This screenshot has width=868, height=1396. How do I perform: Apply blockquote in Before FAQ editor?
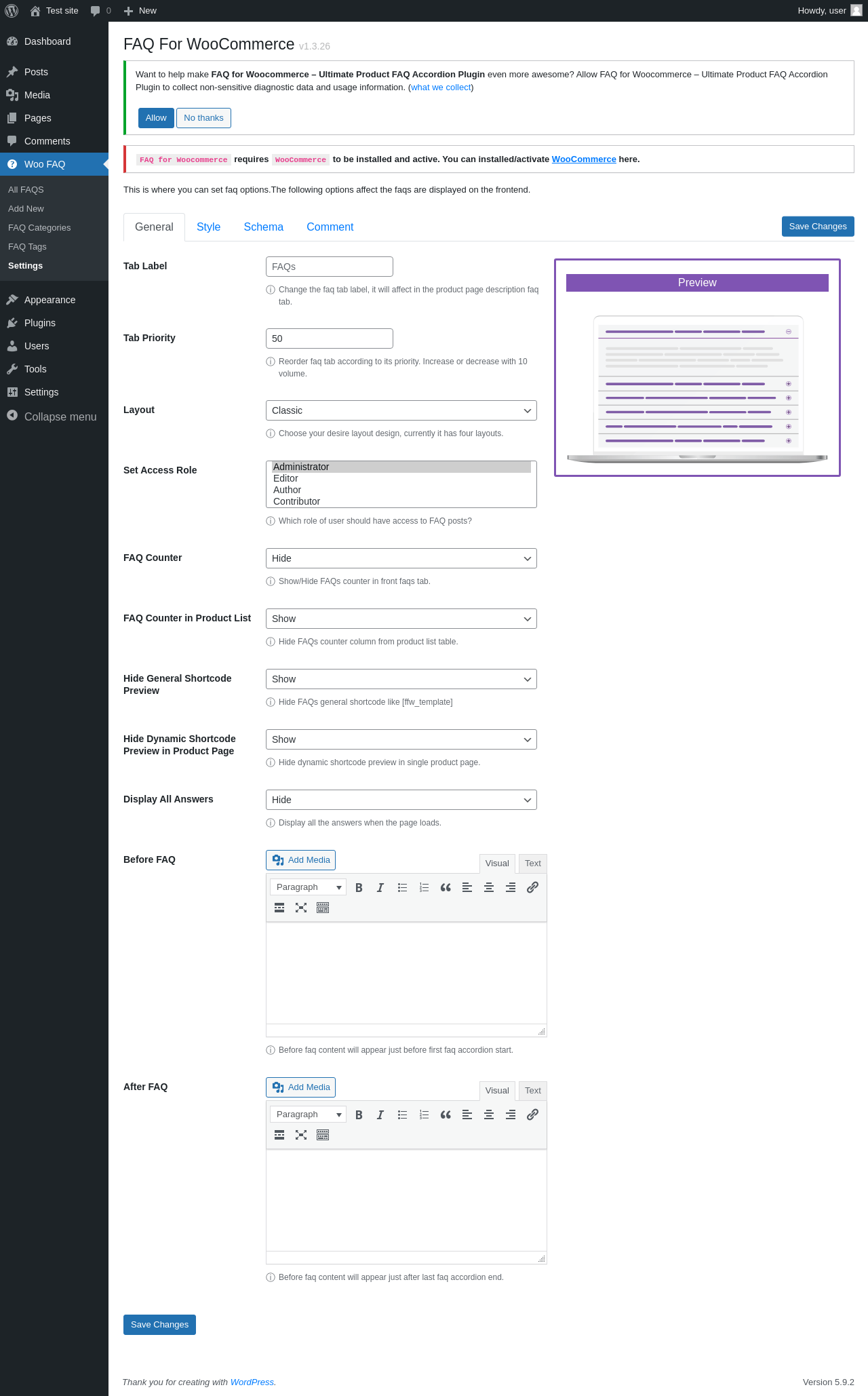coord(446,887)
